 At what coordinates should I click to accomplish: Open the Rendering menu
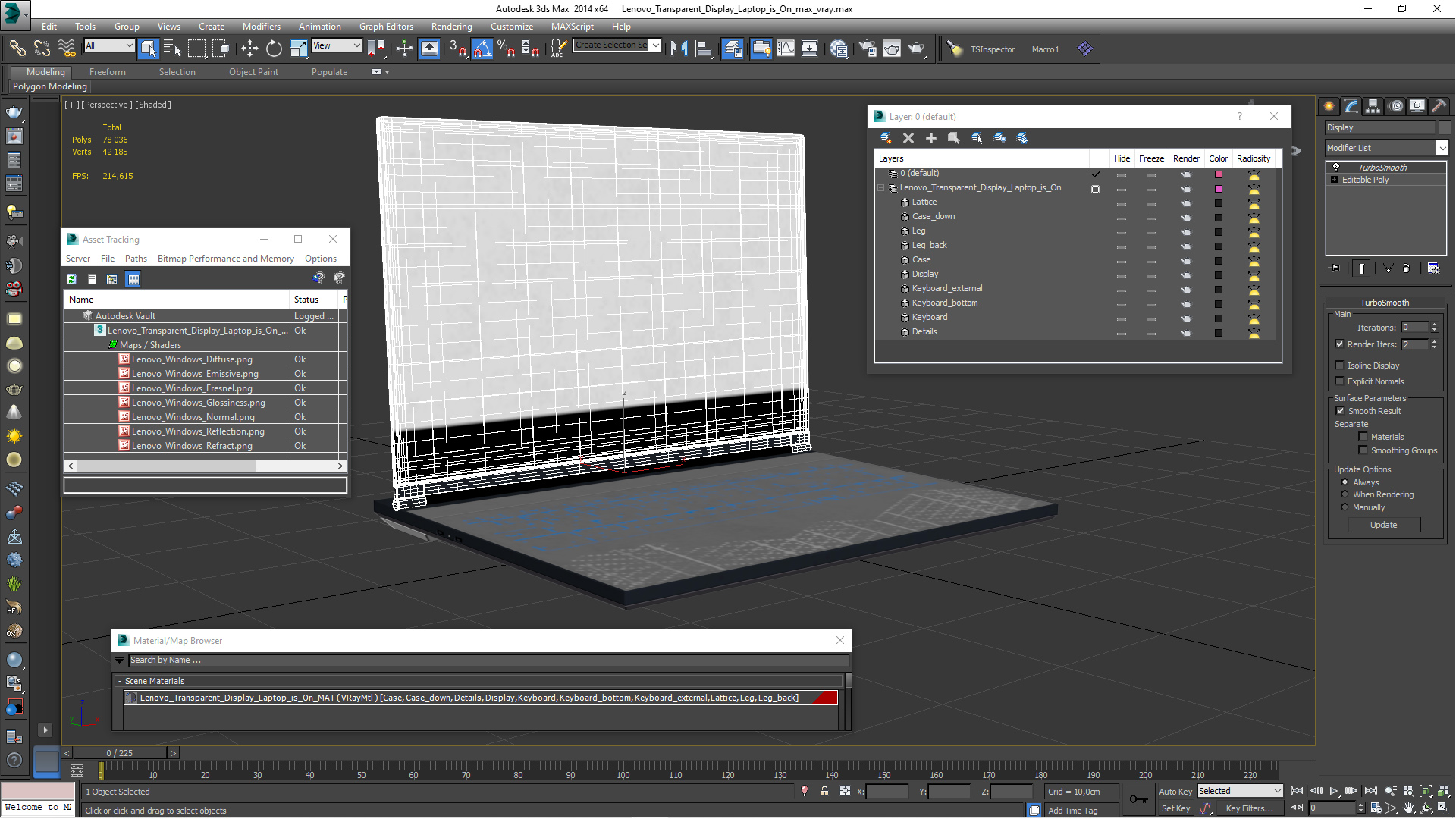[452, 27]
